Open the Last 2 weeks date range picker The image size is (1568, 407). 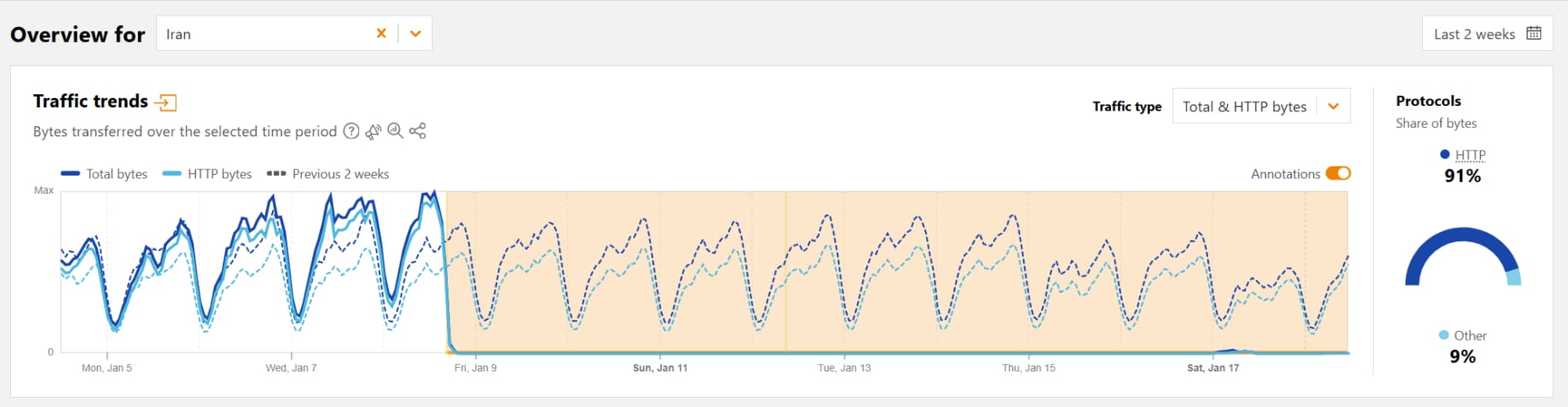1474,34
